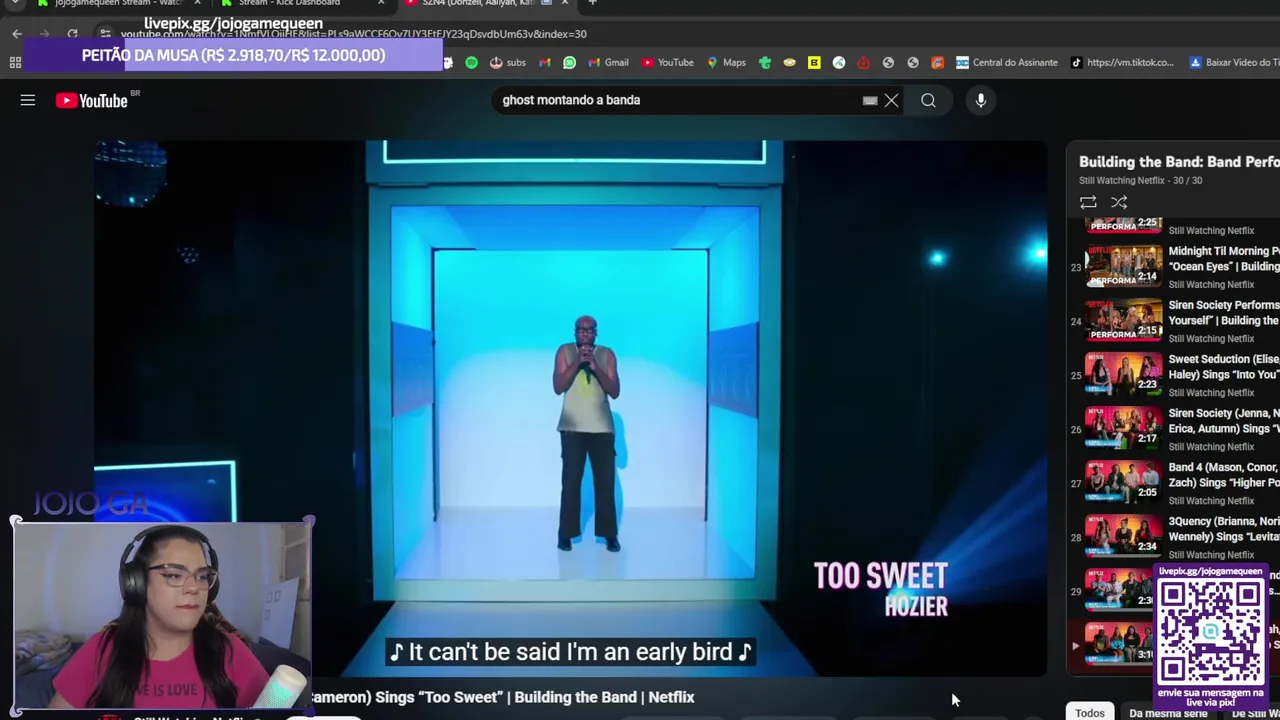Open the subs bookmark
This screenshot has height=720, width=1280.
pos(507,62)
